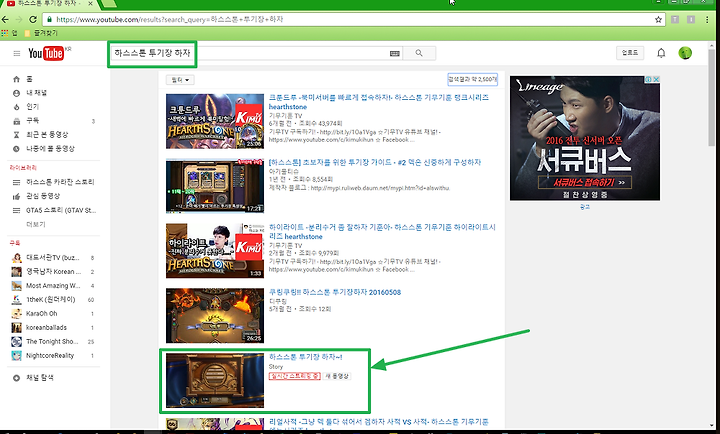Screen dimensions: 720x434
Task: Open the 즐겨찾기 bookmarks folder
Action: 41,33
